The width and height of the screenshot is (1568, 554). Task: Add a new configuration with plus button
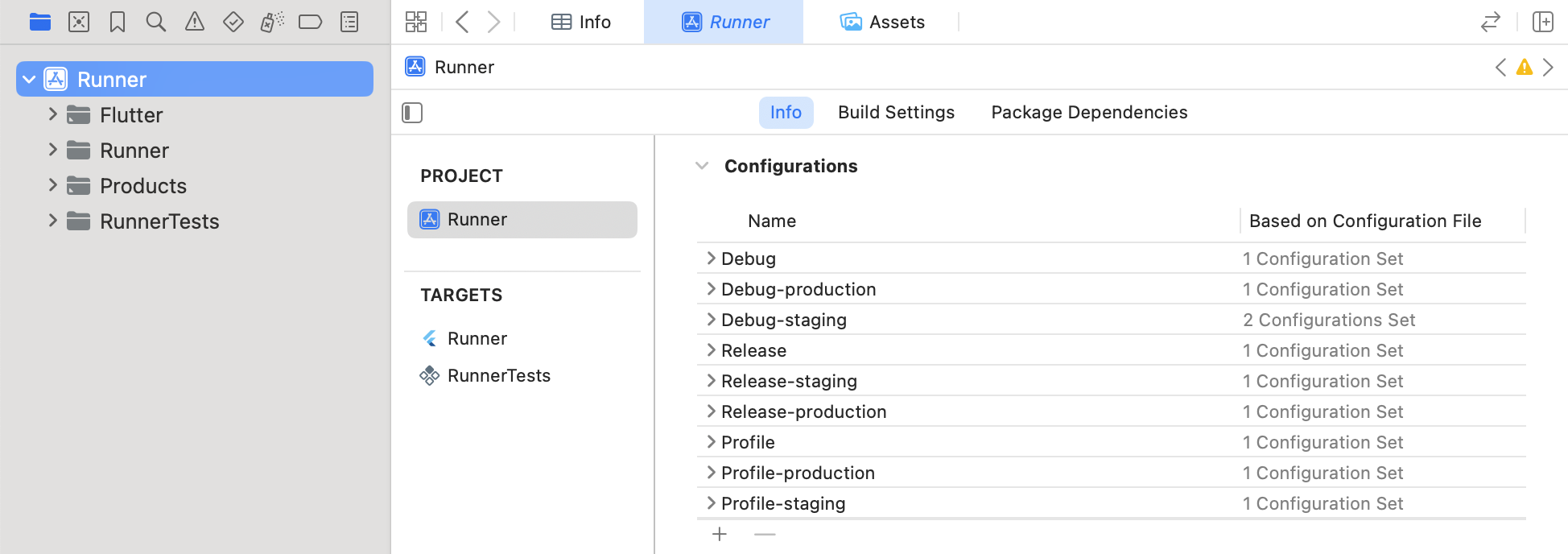click(x=720, y=534)
